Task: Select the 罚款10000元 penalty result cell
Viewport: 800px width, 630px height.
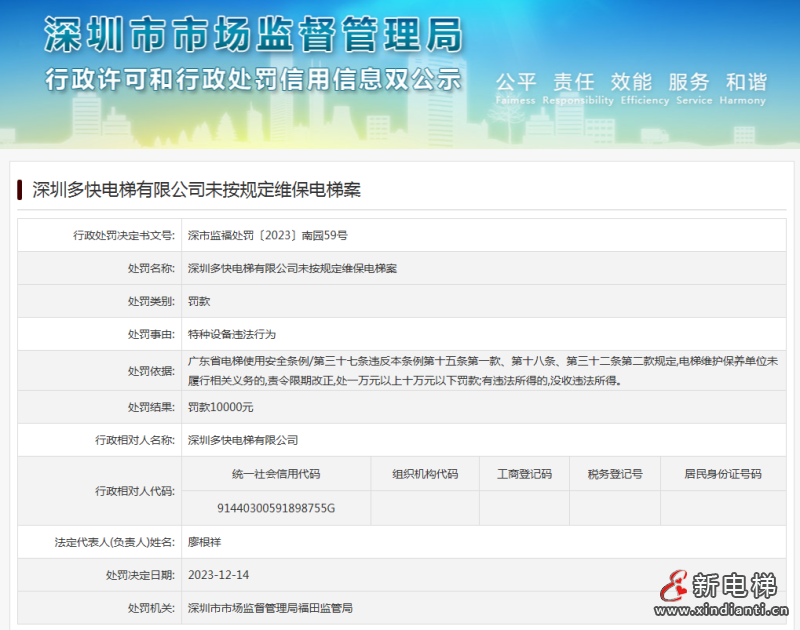Action: pos(218,407)
